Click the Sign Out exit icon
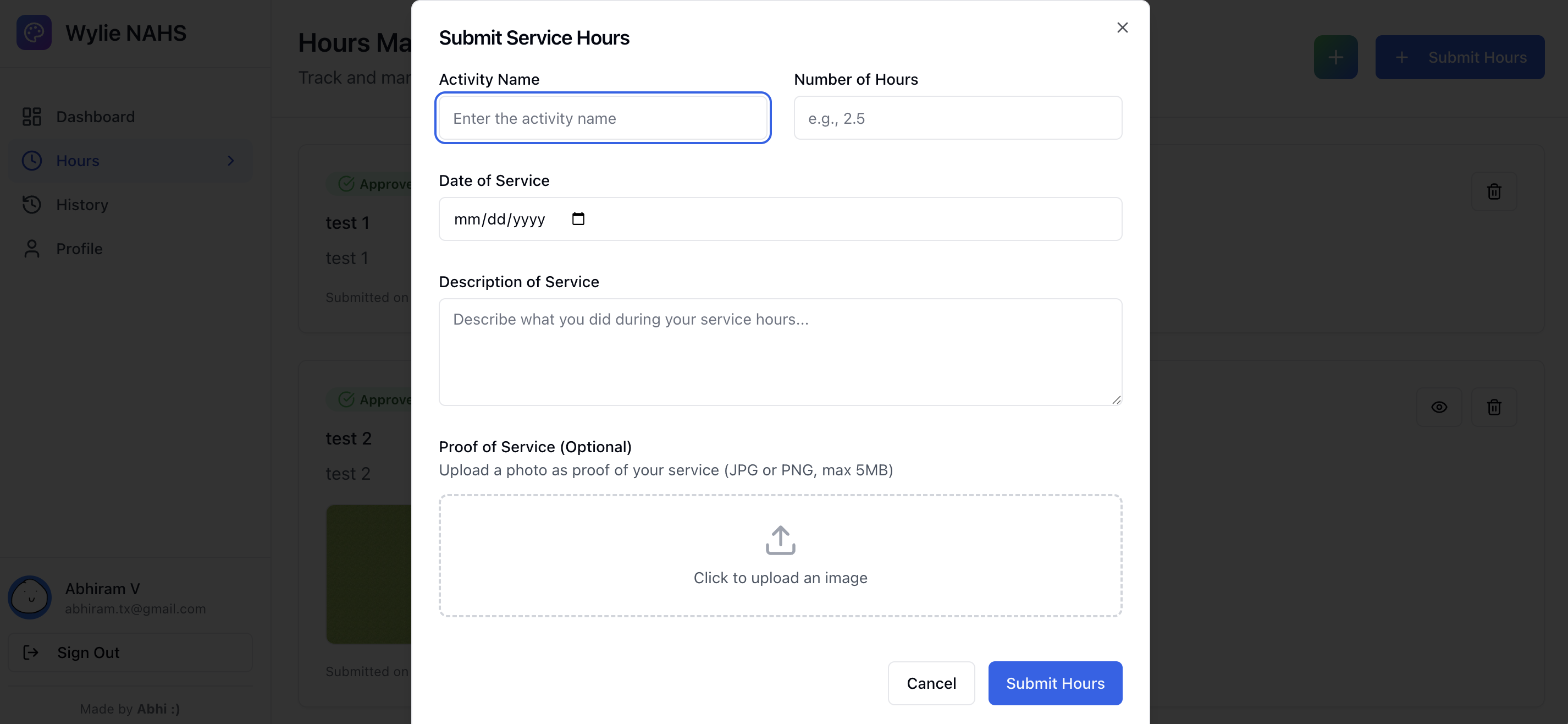Image resolution: width=1568 pixels, height=724 pixels. [30, 652]
